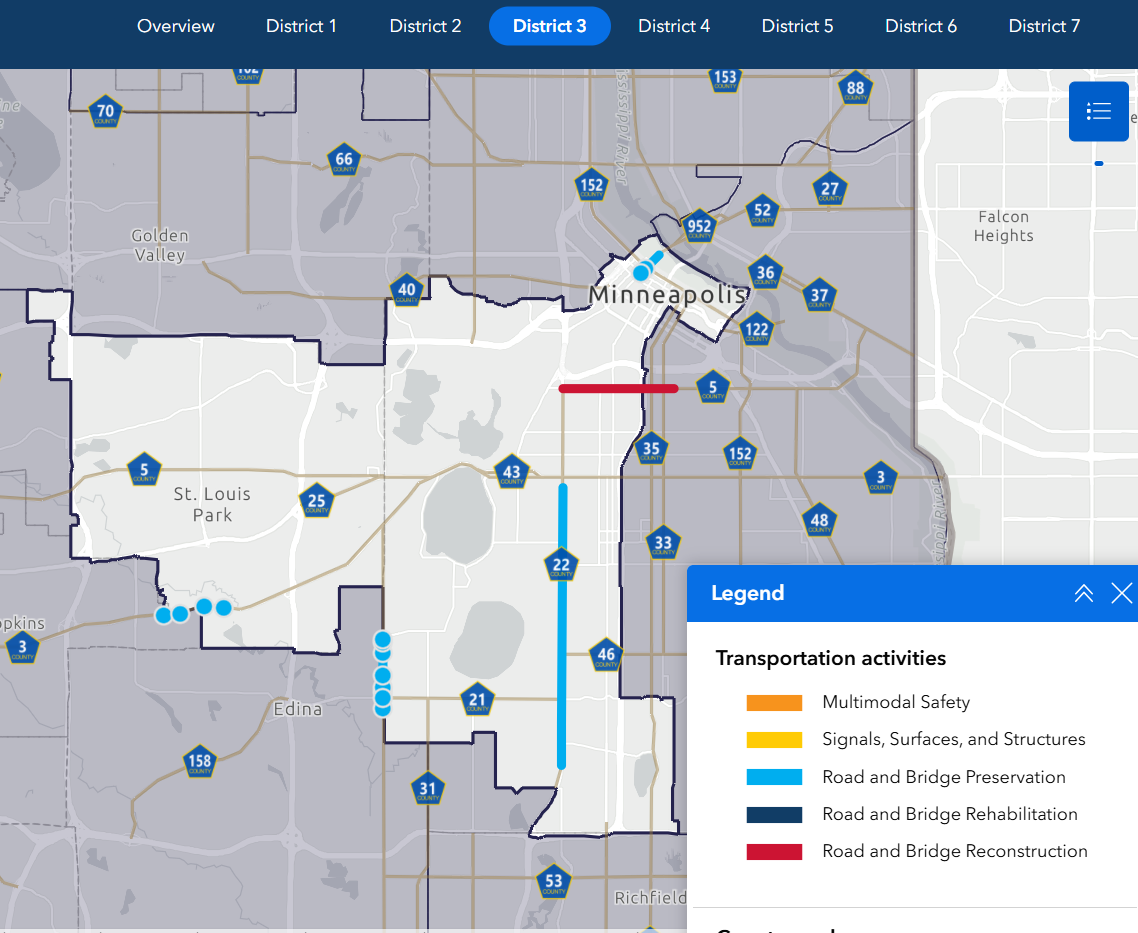Click County Road 25 shield in St. Louis Park
Screen dimensions: 1138x933
coord(317,502)
